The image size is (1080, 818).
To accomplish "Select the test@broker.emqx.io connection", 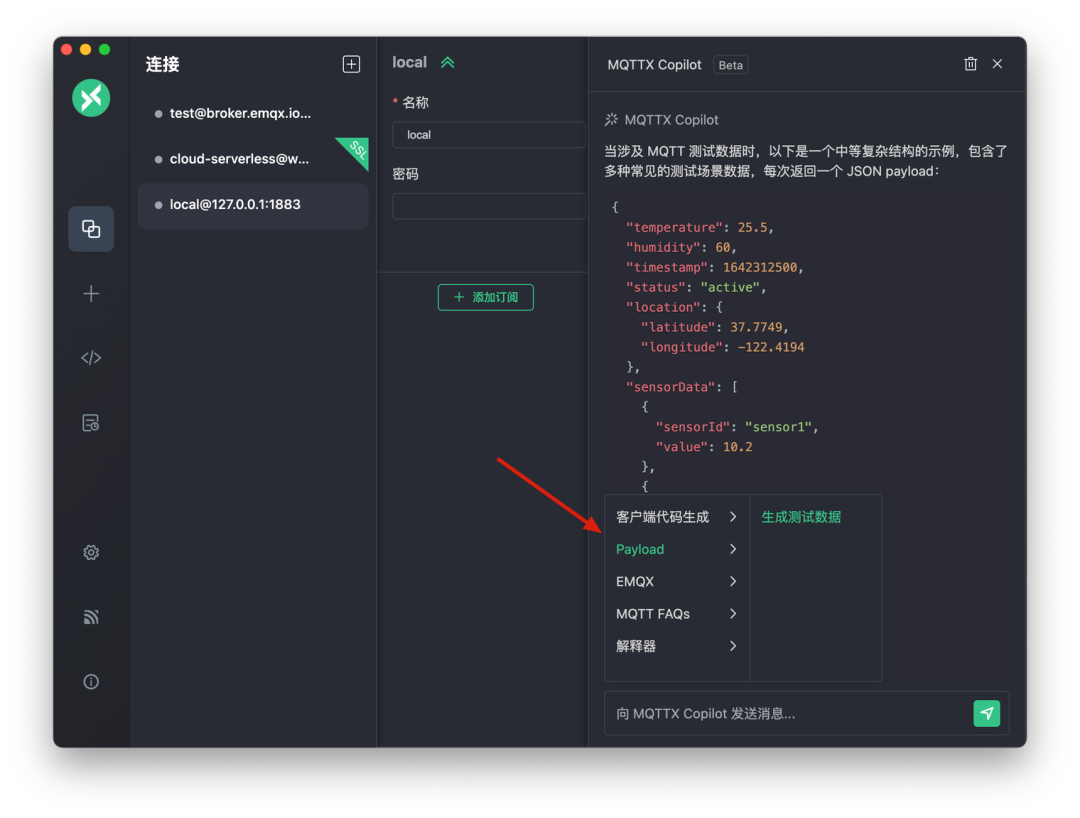I will pos(253,114).
